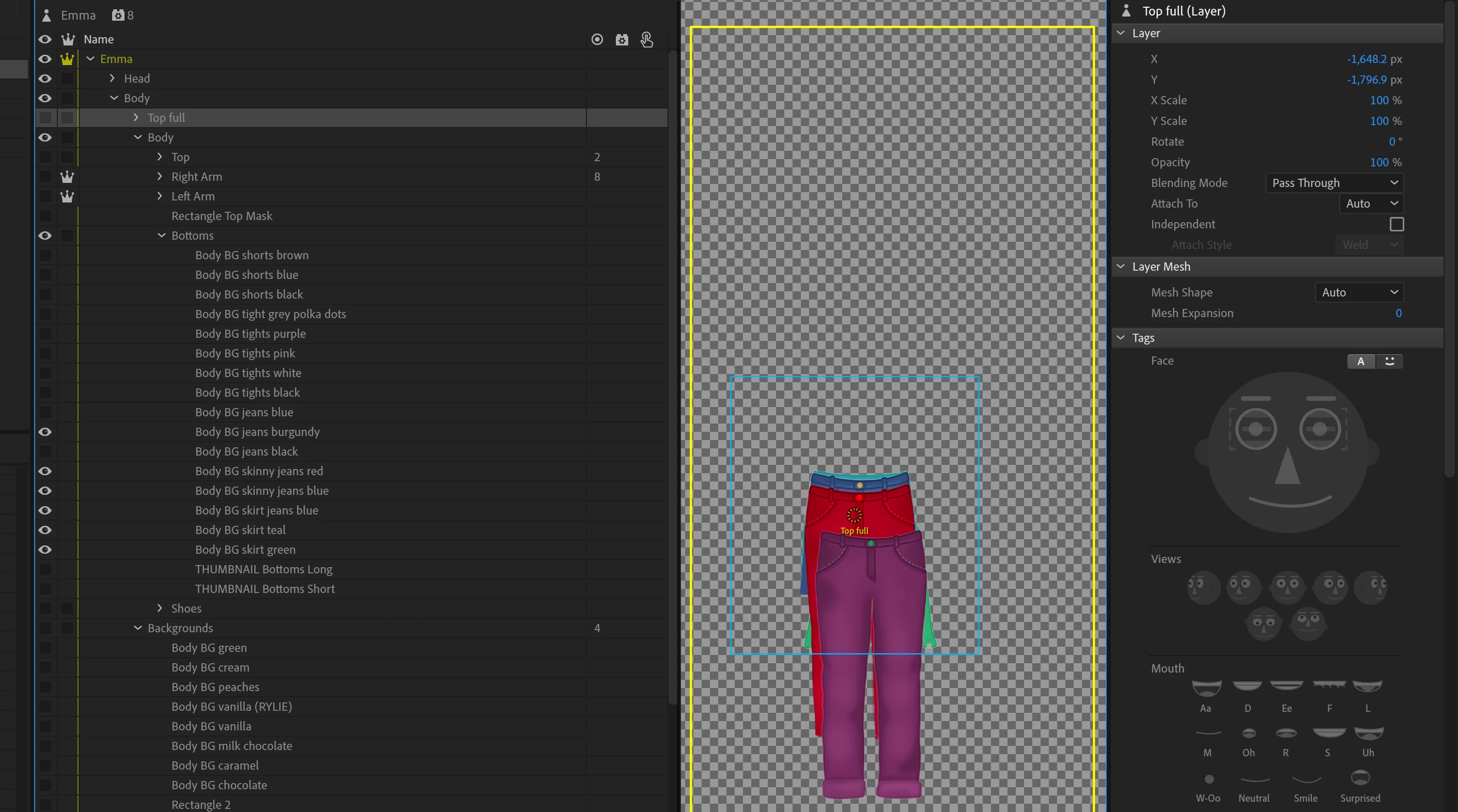This screenshot has height=812, width=1458.
Task: Expand the Top full layer group
Action: (136, 118)
